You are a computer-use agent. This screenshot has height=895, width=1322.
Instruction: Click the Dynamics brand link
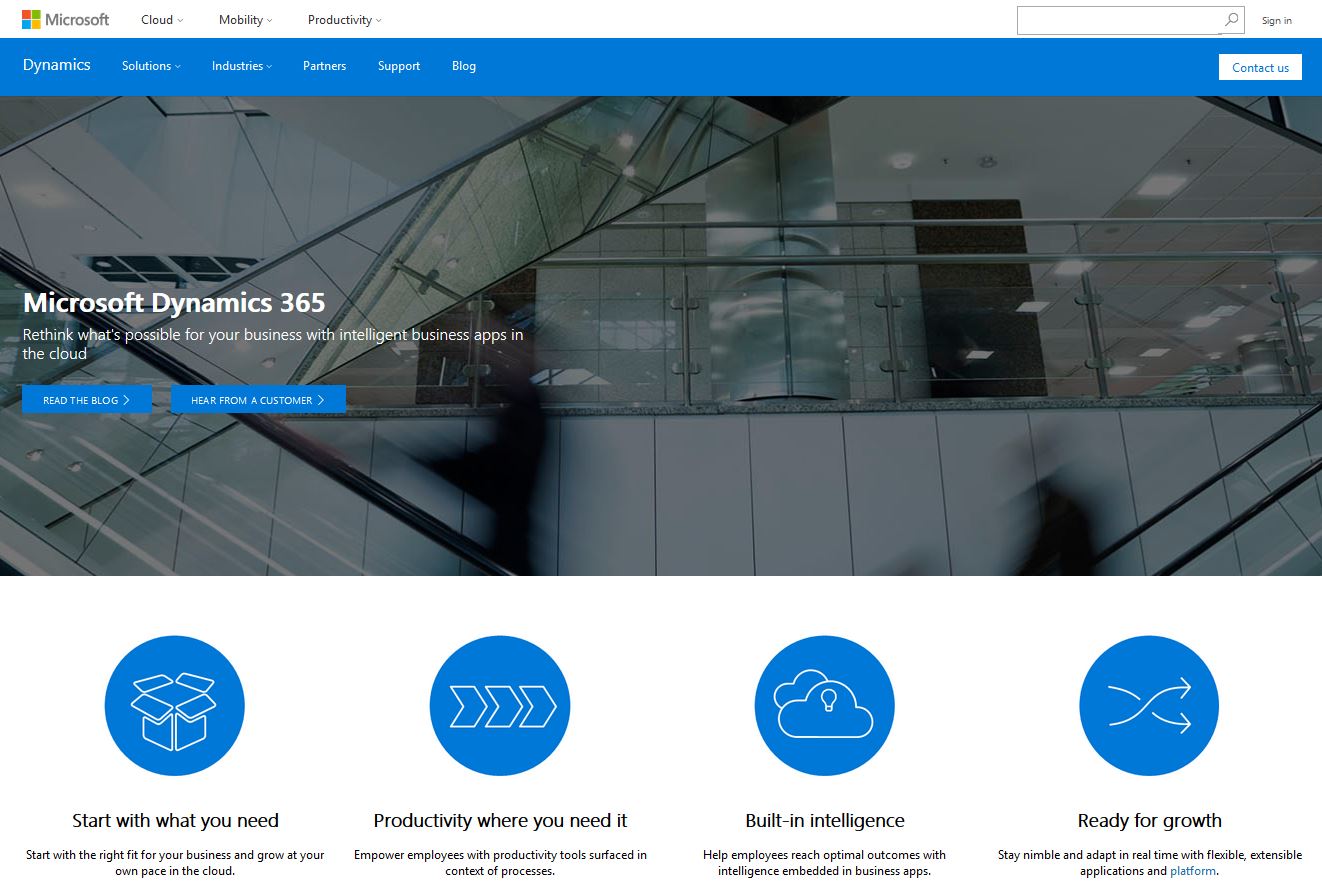(x=57, y=65)
